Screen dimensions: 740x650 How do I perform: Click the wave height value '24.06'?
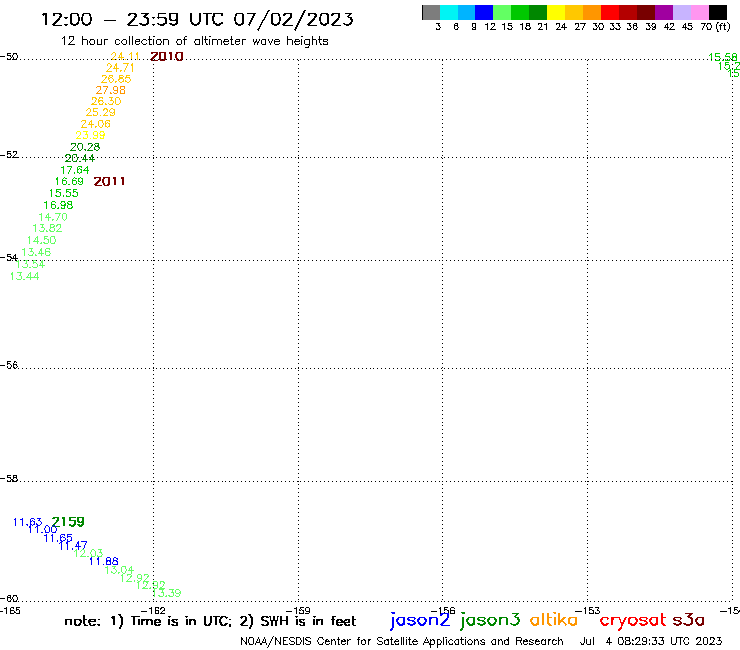point(95,124)
